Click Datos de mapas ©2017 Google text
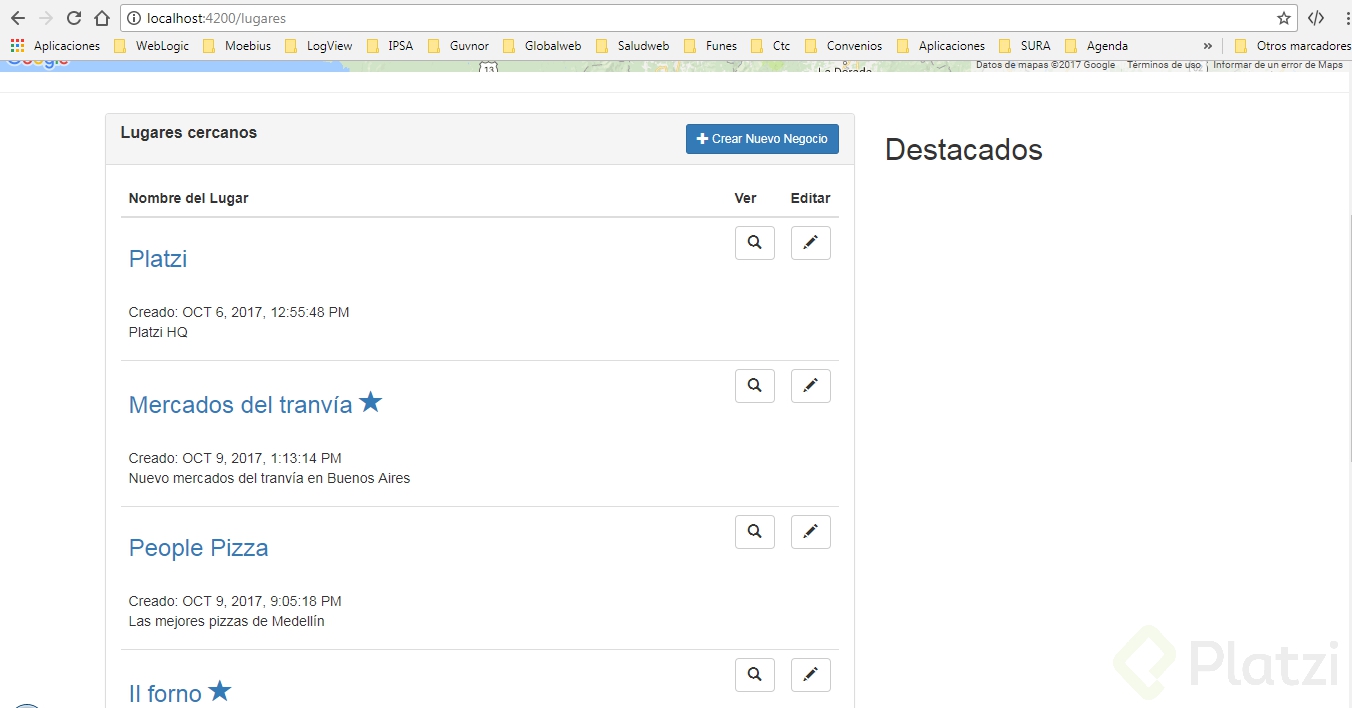The image size is (1352, 708). [1045, 65]
